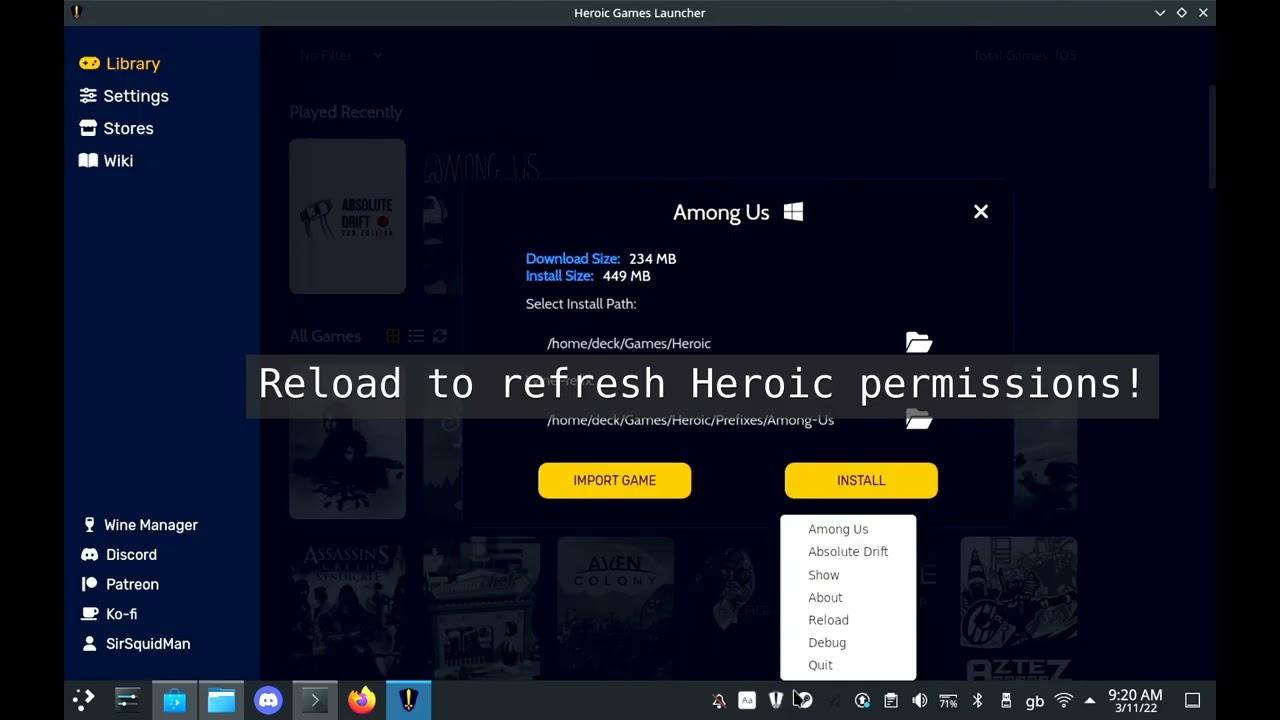Click the muted notifications bell tray icon
Image resolution: width=1280 pixels, height=720 pixels.
point(718,701)
